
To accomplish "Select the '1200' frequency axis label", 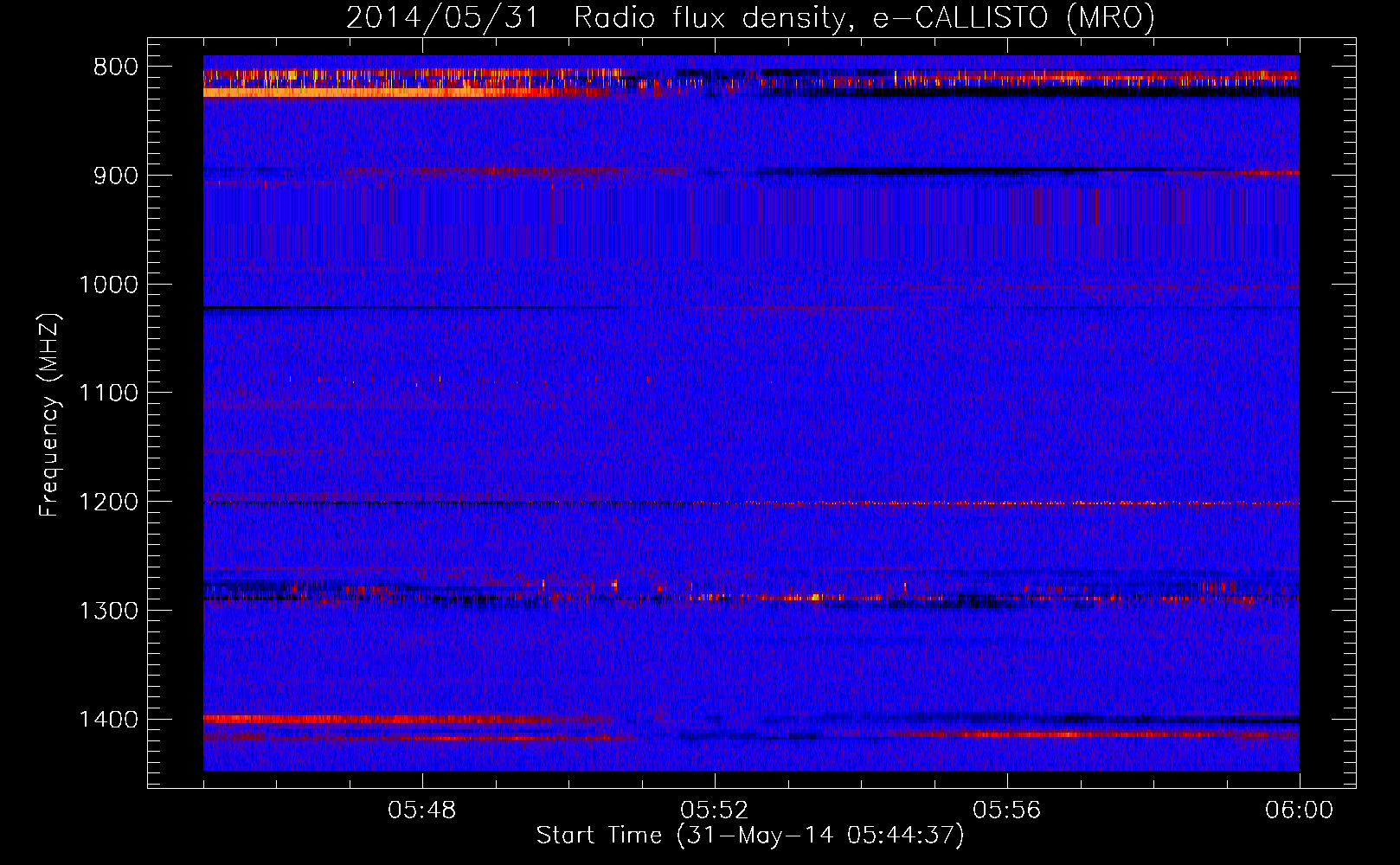I will (x=109, y=503).
